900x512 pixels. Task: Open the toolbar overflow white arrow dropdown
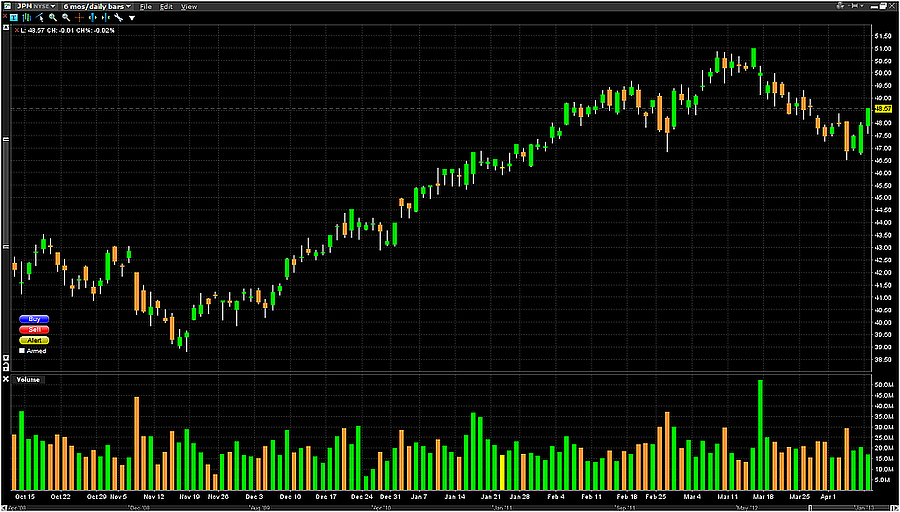pyautogui.click(x=131, y=18)
